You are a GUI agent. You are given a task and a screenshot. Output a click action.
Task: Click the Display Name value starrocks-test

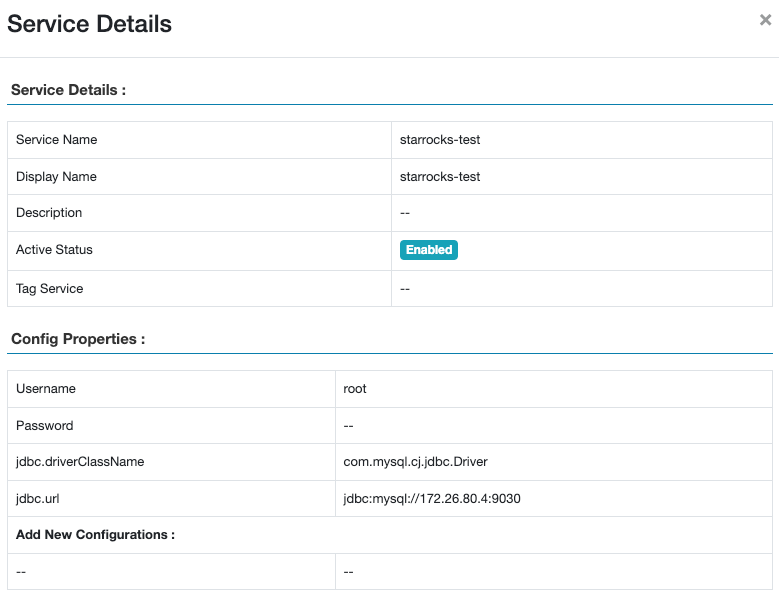point(440,177)
